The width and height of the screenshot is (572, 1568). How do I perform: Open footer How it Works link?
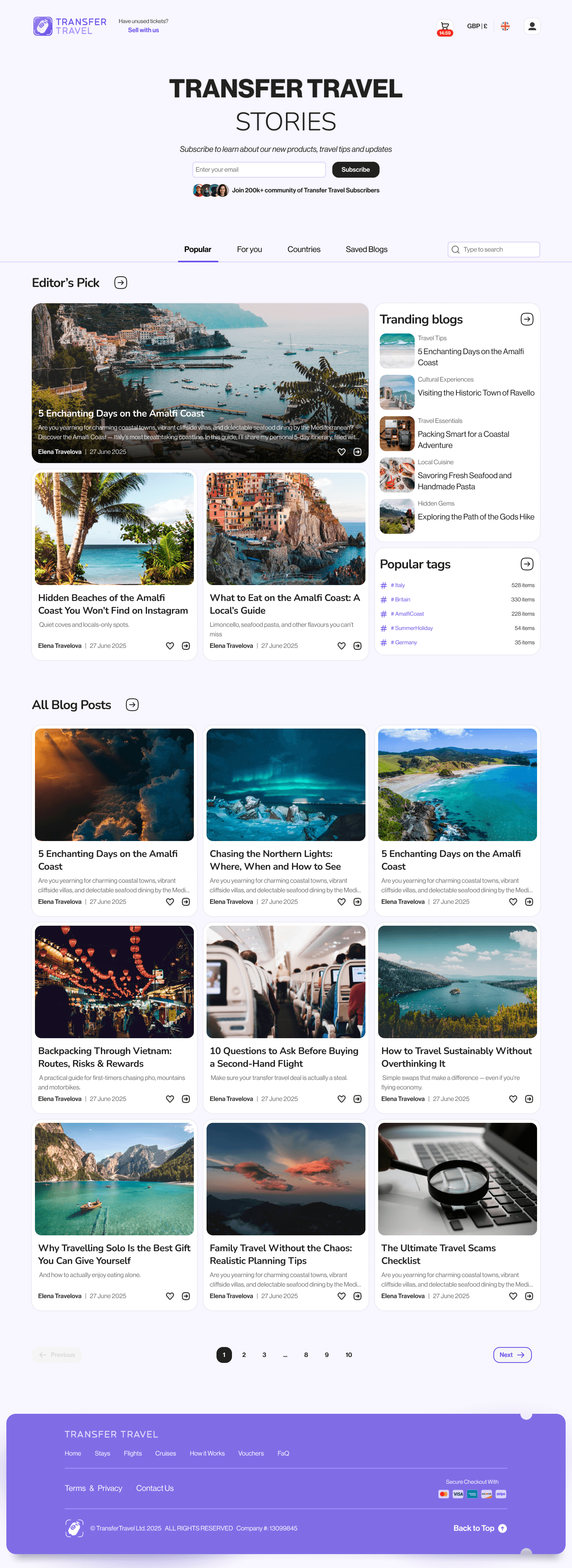point(207,1454)
